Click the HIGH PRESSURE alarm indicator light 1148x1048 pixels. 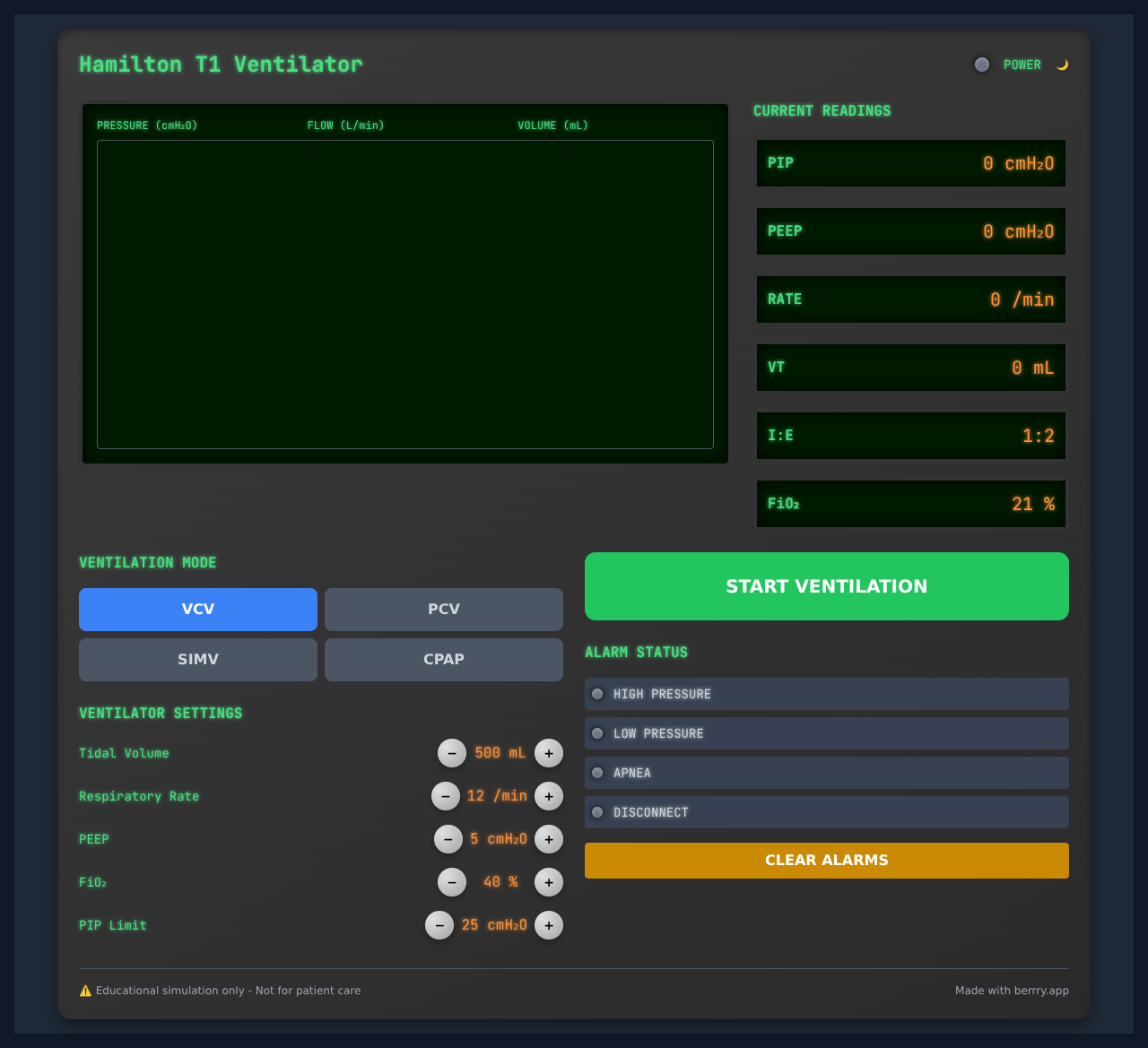click(x=597, y=693)
